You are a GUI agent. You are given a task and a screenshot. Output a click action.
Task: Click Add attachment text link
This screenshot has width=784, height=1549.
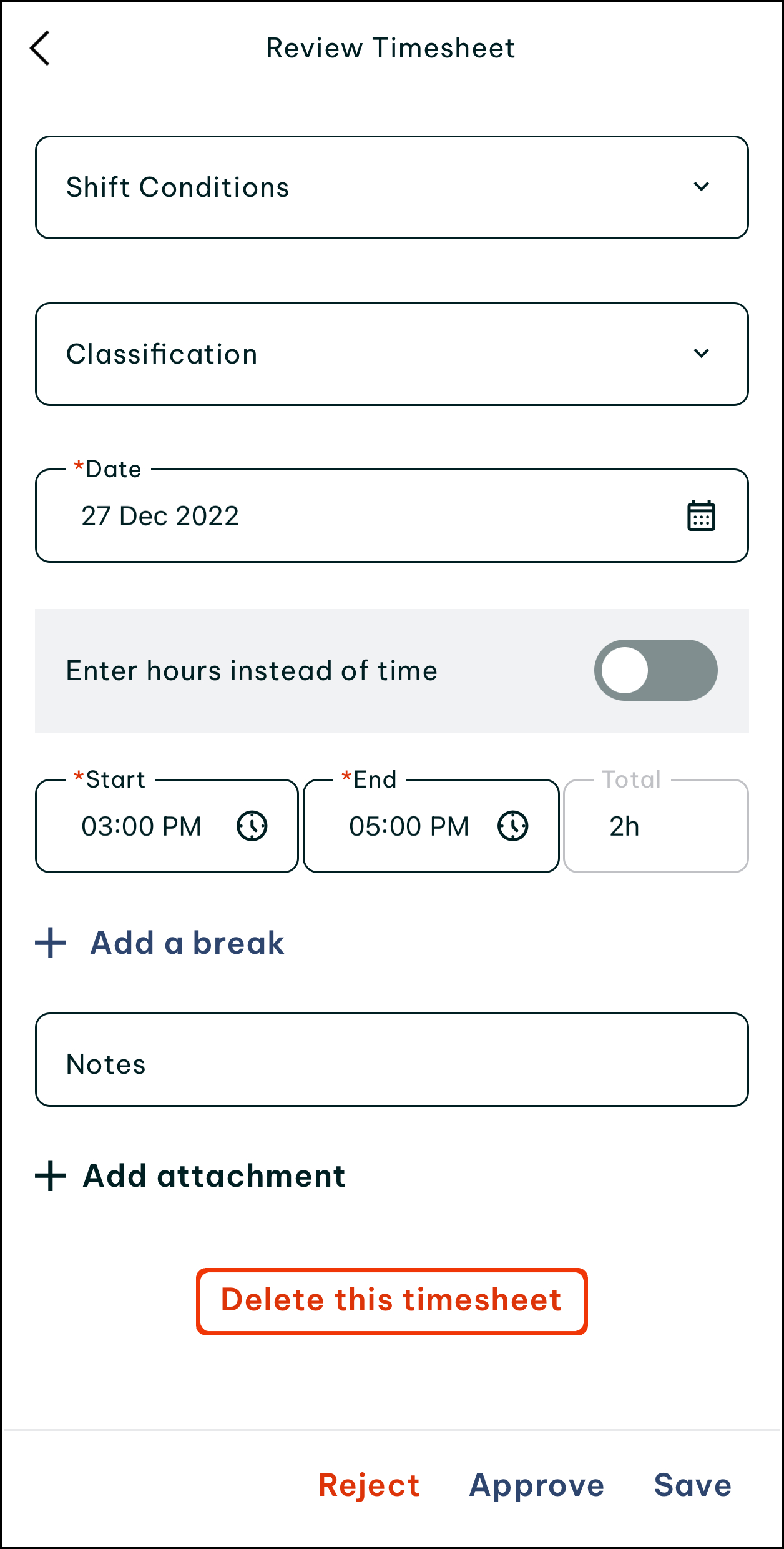[214, 1176]
